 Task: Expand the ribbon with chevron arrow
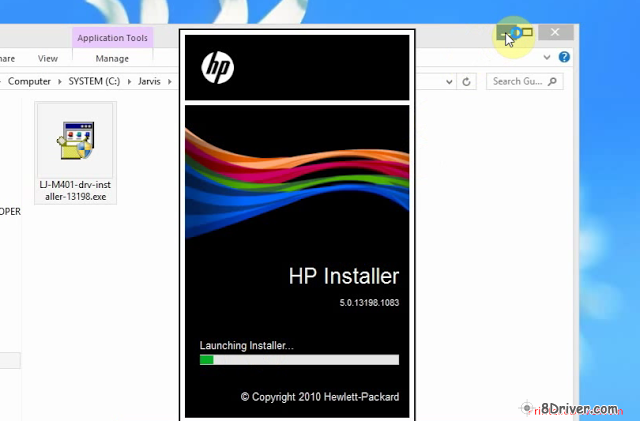tap(547, 57)
